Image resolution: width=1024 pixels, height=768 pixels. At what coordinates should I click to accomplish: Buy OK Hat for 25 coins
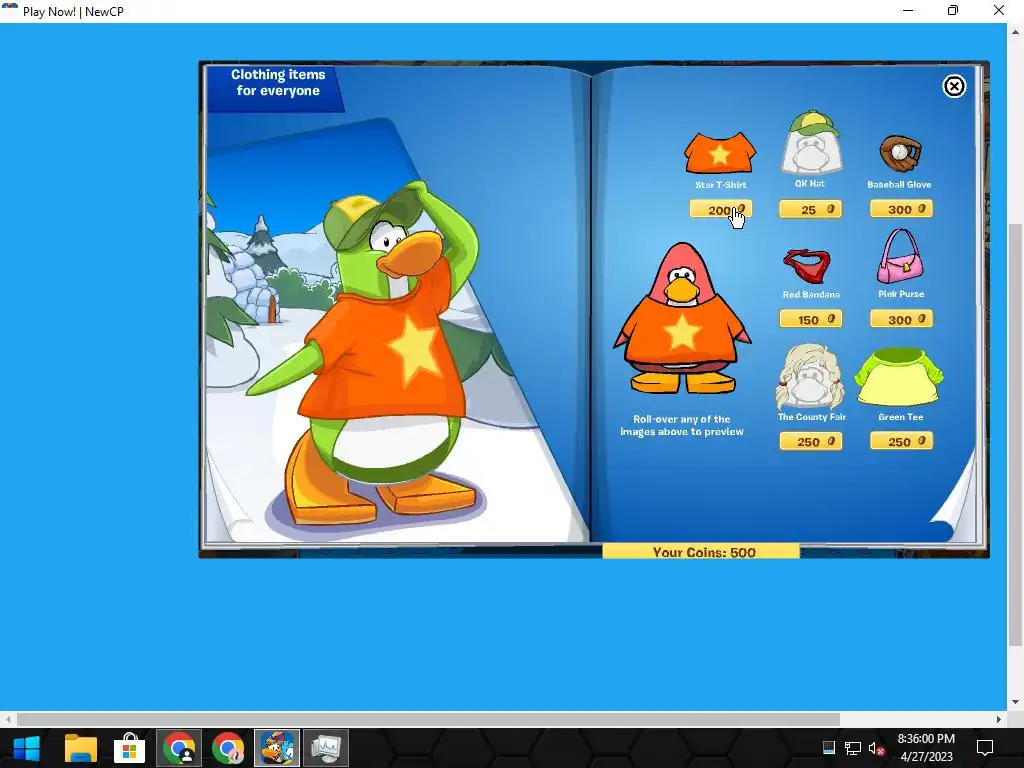pyautogui.click(x=810, y=209)
